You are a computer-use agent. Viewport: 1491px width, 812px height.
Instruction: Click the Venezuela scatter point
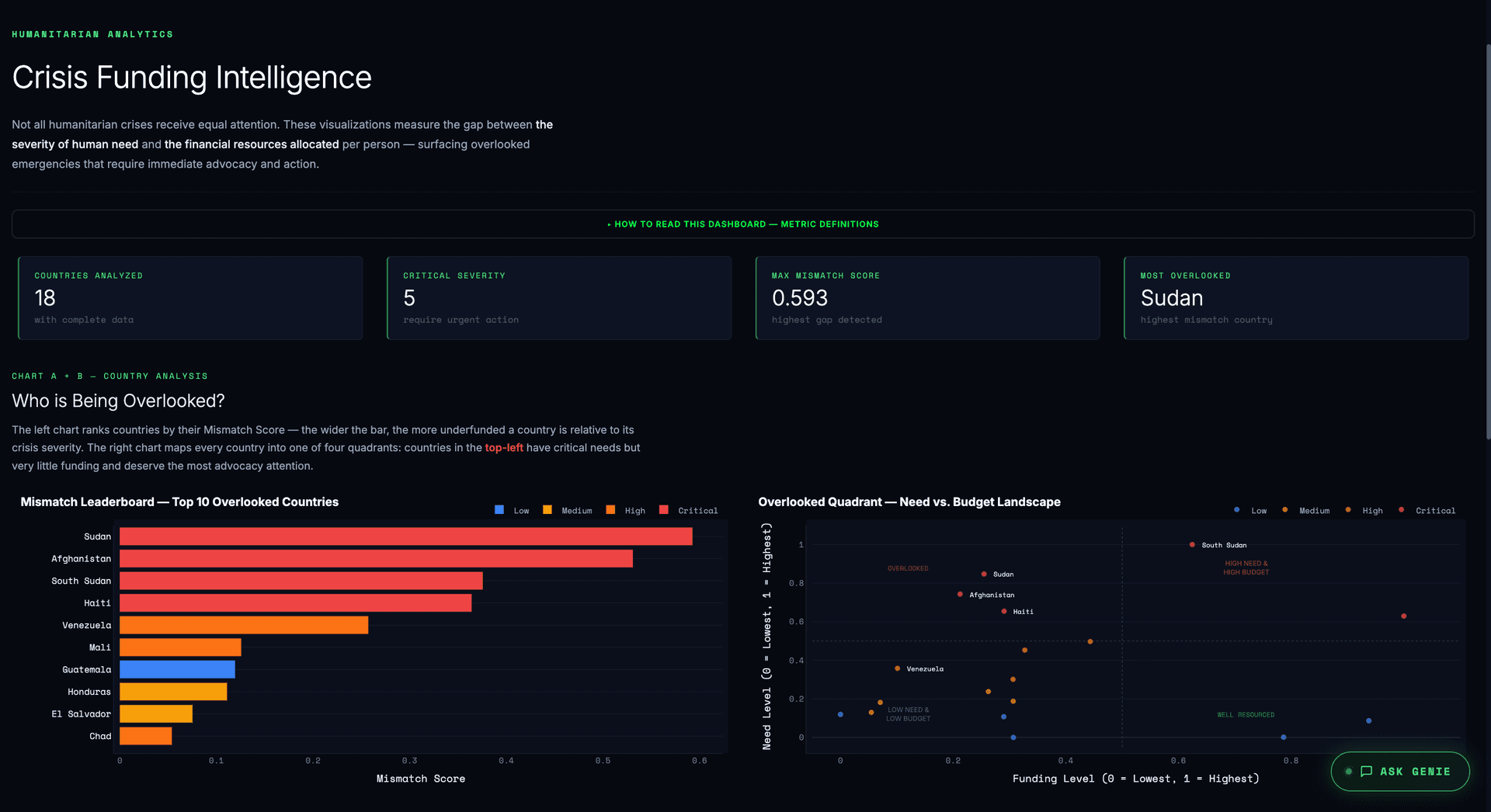click(898, 667)
